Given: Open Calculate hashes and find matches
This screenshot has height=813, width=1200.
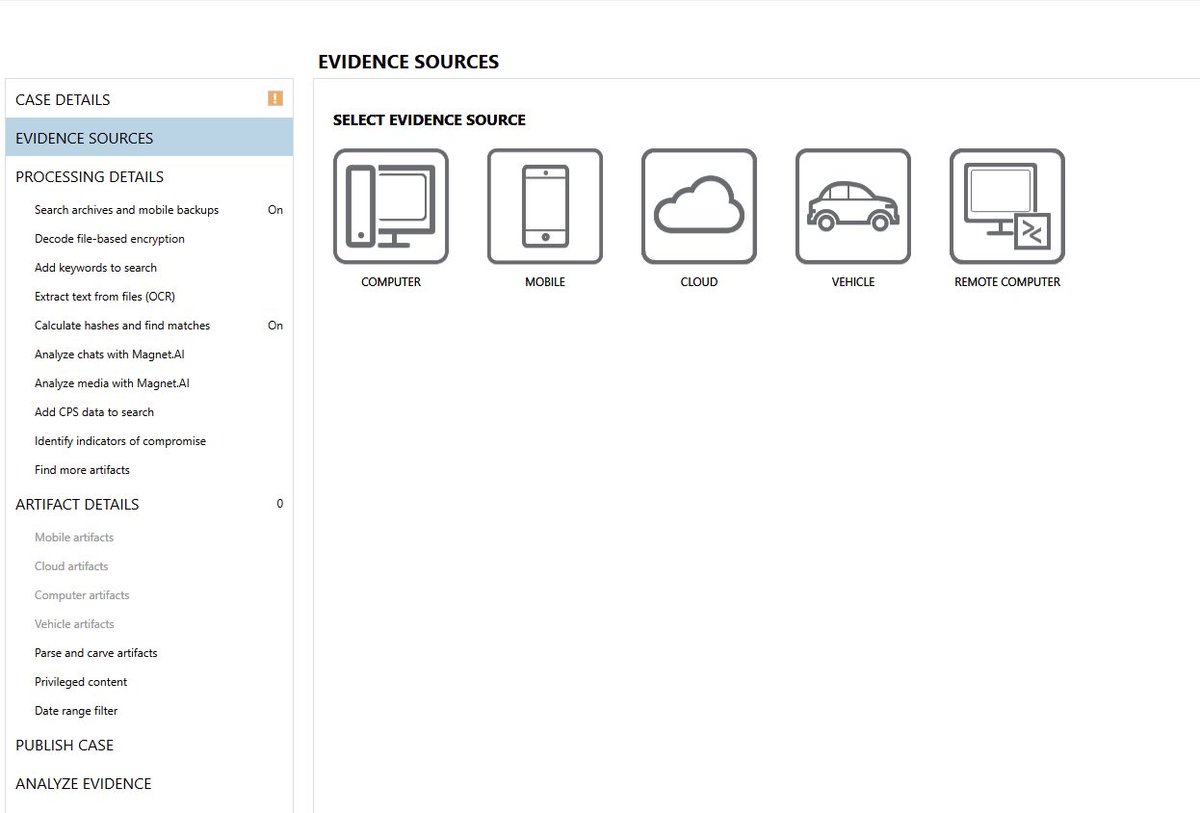Looking at the screenshot, I should point(122,325).
